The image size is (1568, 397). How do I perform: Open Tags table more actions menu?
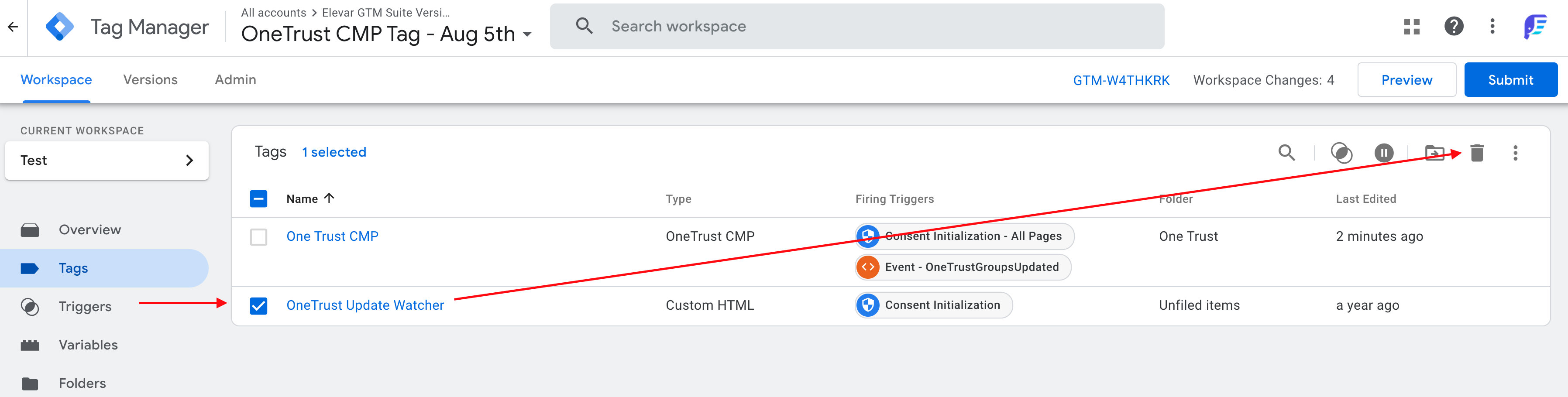tap(1515, 153)
